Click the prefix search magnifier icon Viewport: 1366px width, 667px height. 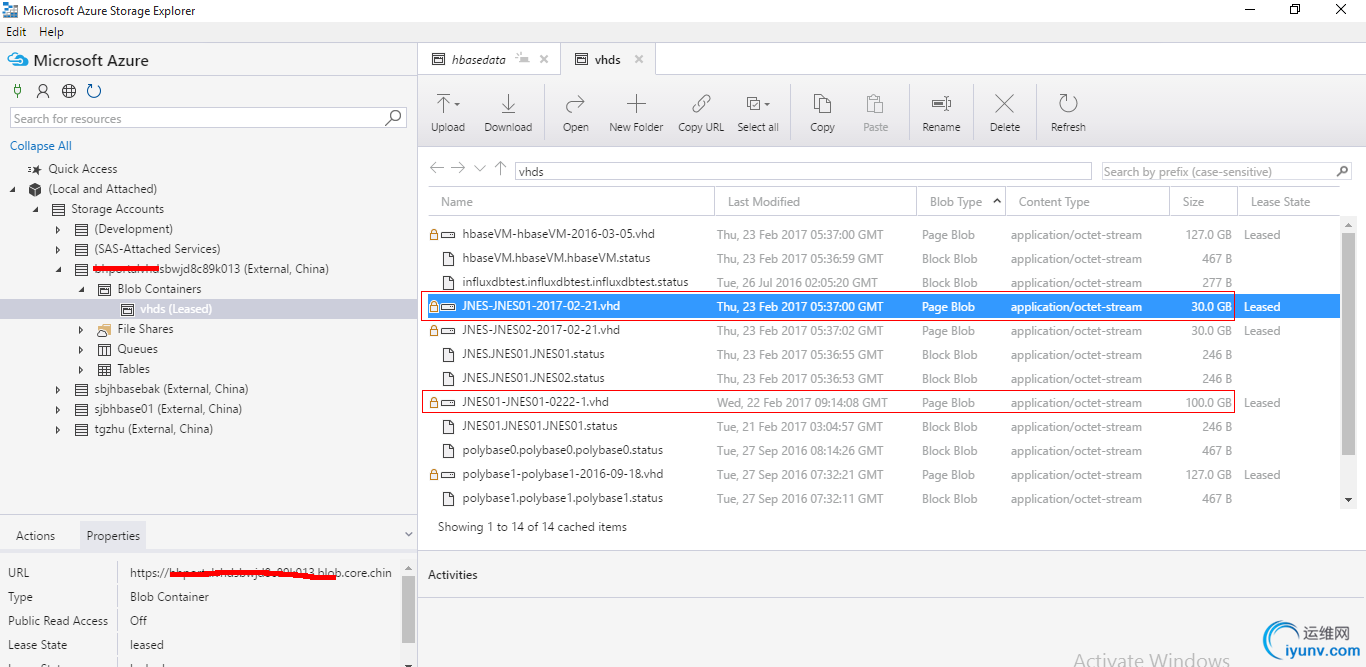(1342, 171)
